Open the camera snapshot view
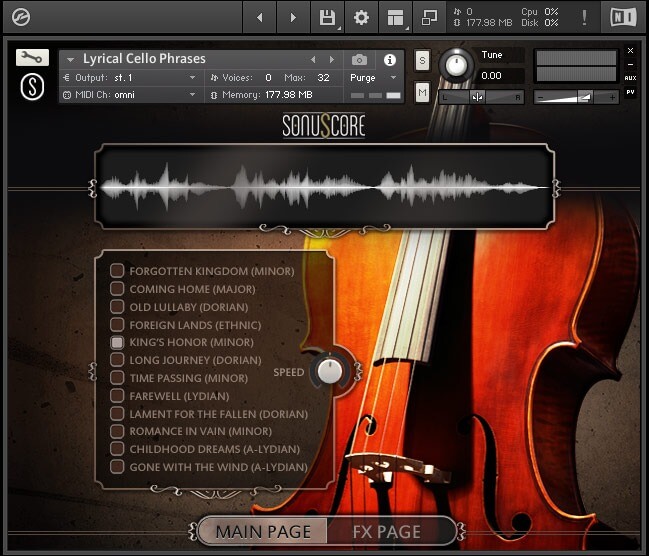The height and width of the screenshot is (556, 649). click(x=360, y=60)
